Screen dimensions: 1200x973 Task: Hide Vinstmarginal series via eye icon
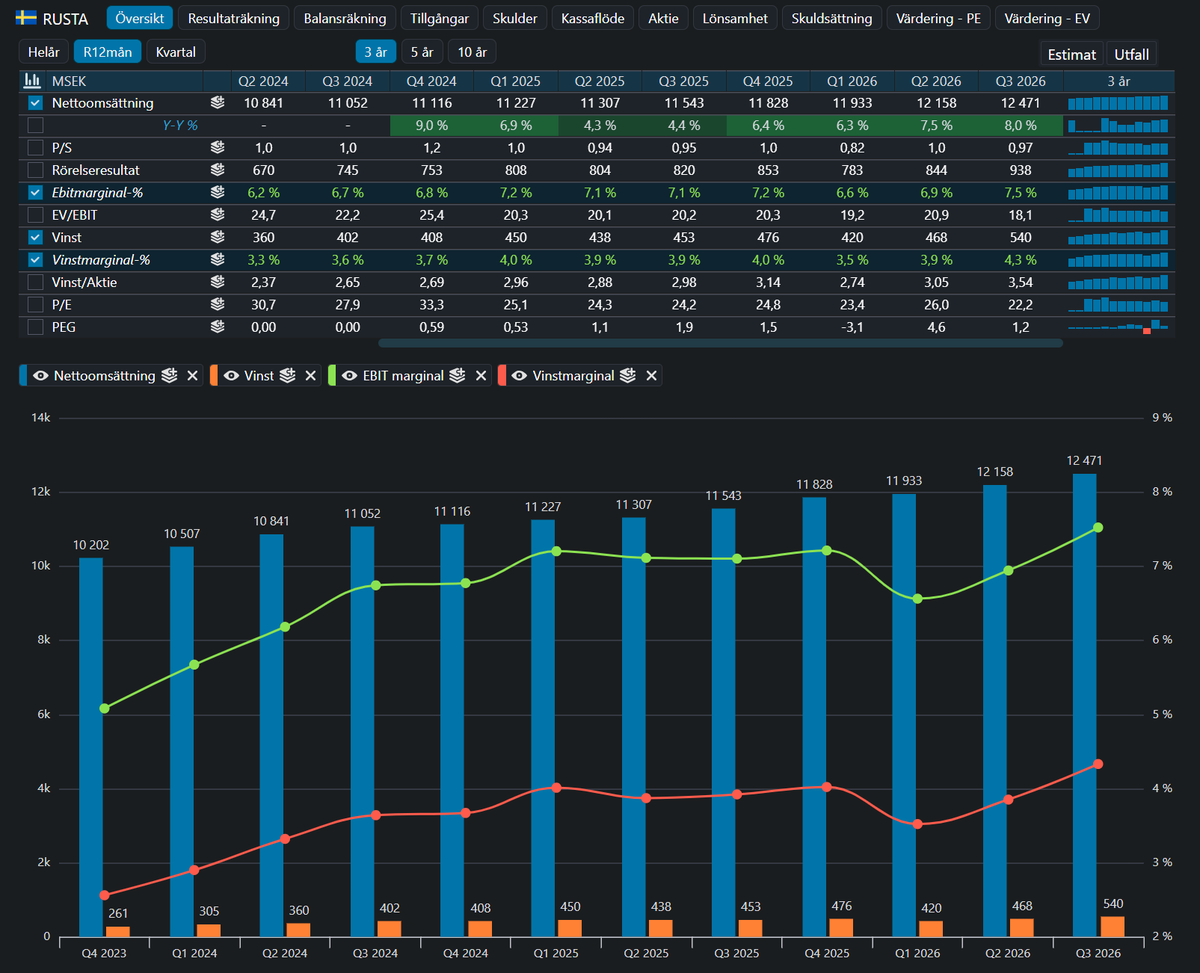[x=519, y=376]
